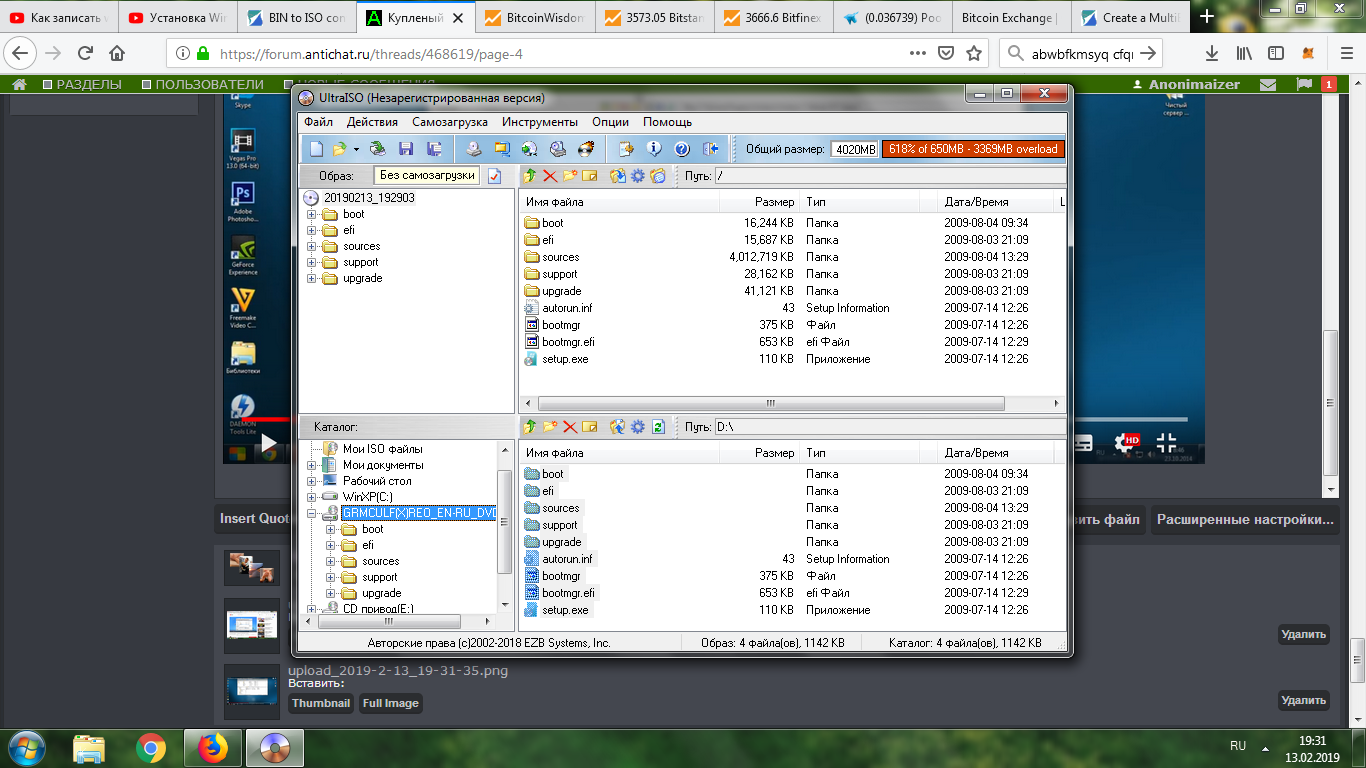
Task: Click Расширенные настройки button on forum page
Action: pyautogui.click(x=1245, y=520)
